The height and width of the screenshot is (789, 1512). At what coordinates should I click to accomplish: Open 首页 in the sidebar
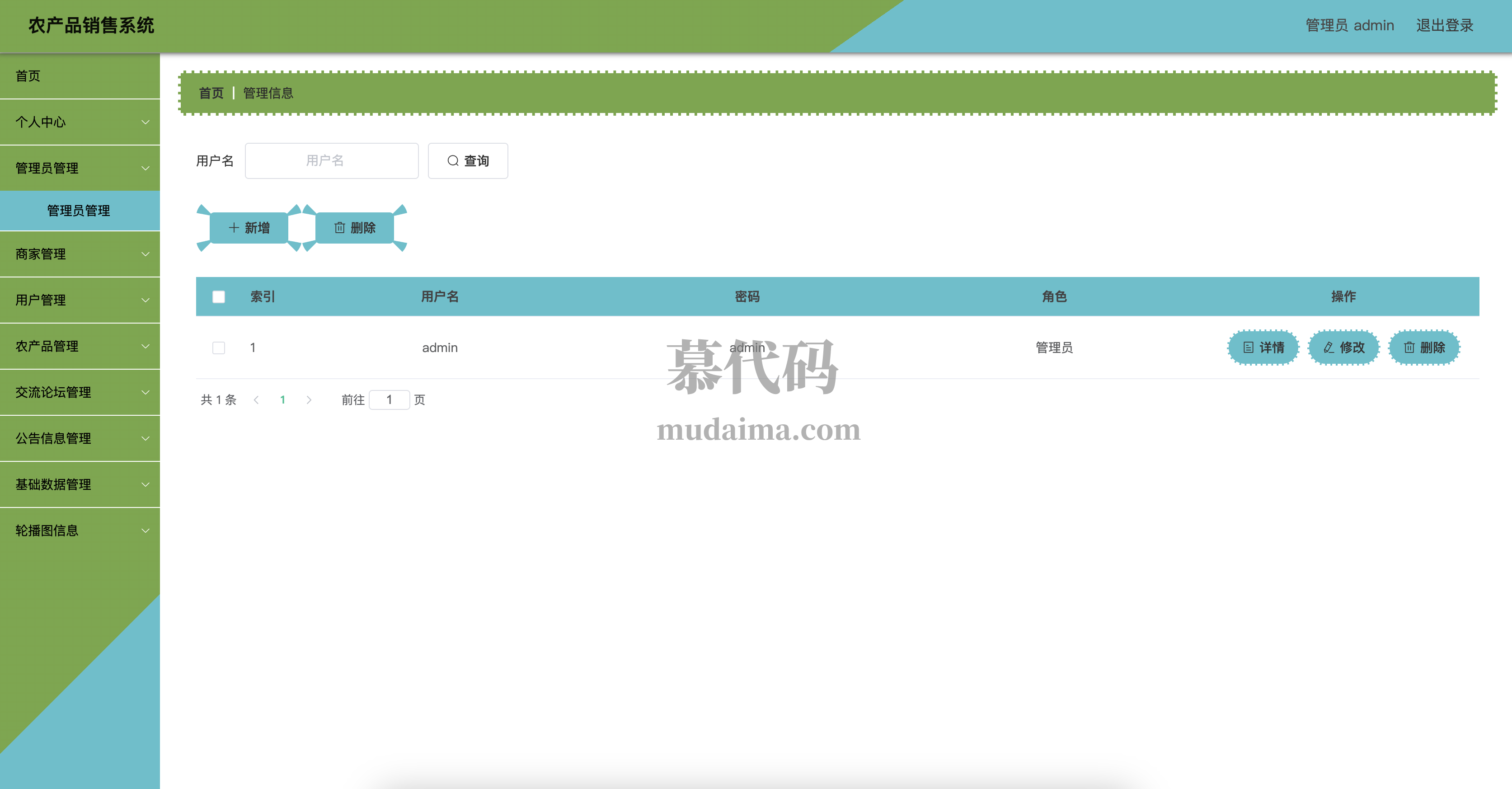tap(28, 76)
